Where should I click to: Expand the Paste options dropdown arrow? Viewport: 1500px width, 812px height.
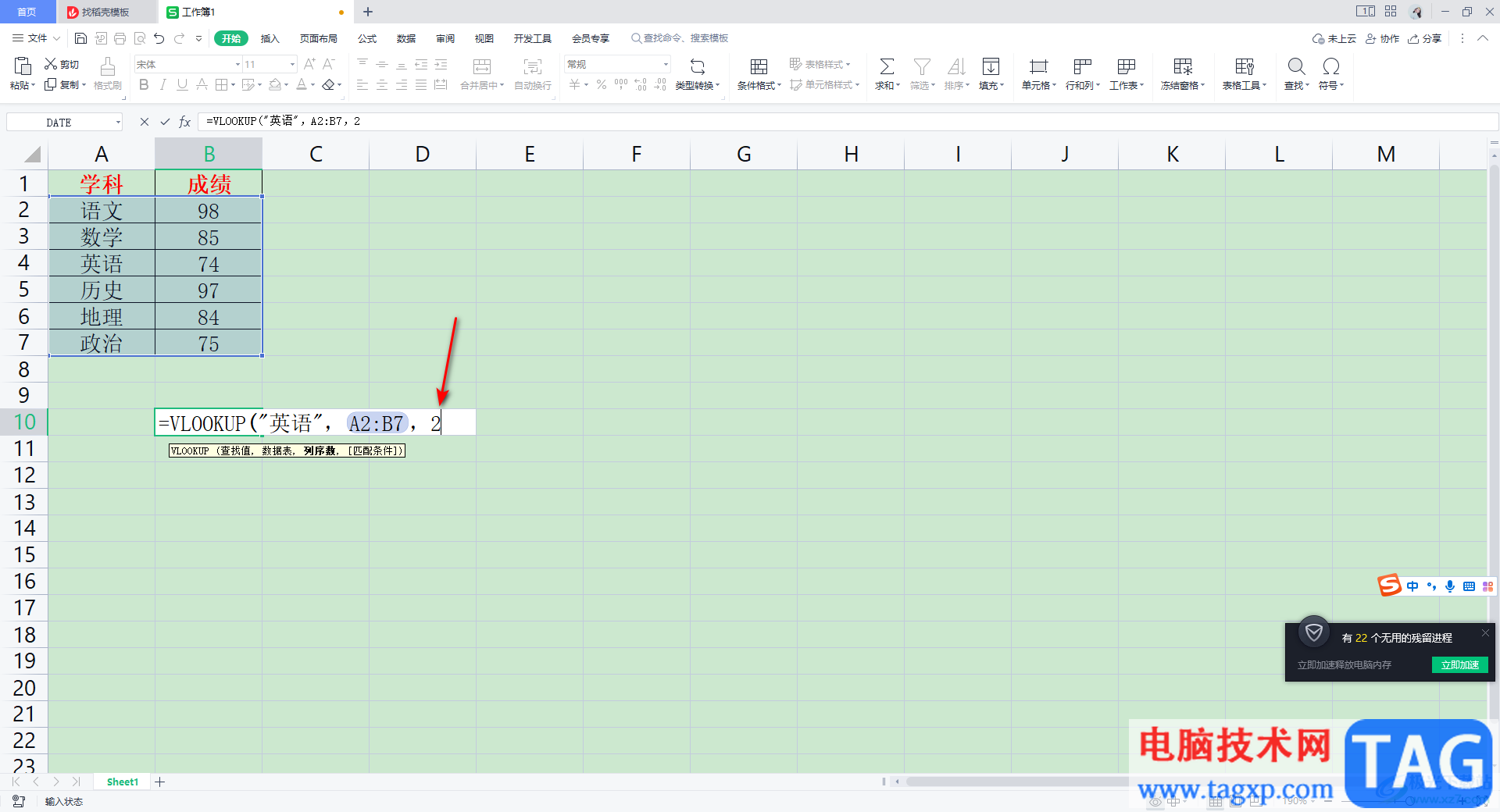coord(33,85)
